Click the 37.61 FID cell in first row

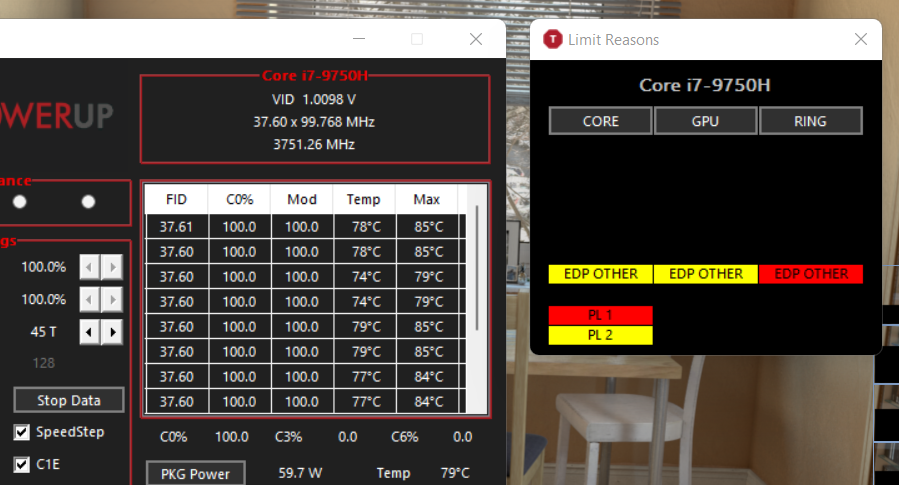(x=177, y=227)
